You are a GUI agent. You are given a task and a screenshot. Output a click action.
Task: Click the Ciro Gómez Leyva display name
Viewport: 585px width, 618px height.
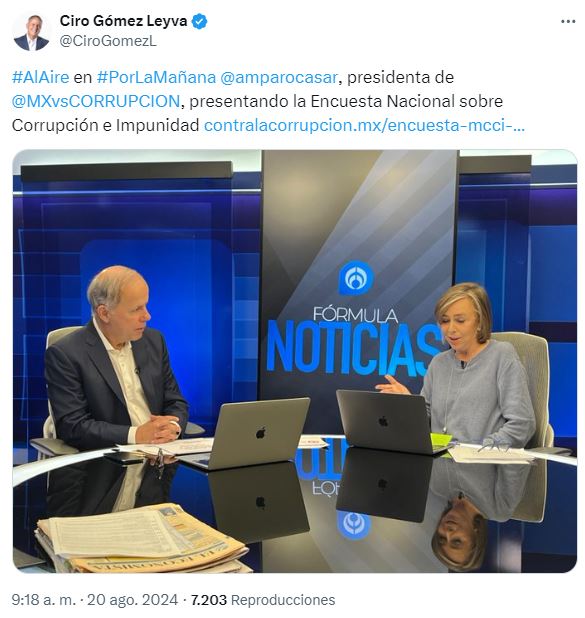coord(123,21)
